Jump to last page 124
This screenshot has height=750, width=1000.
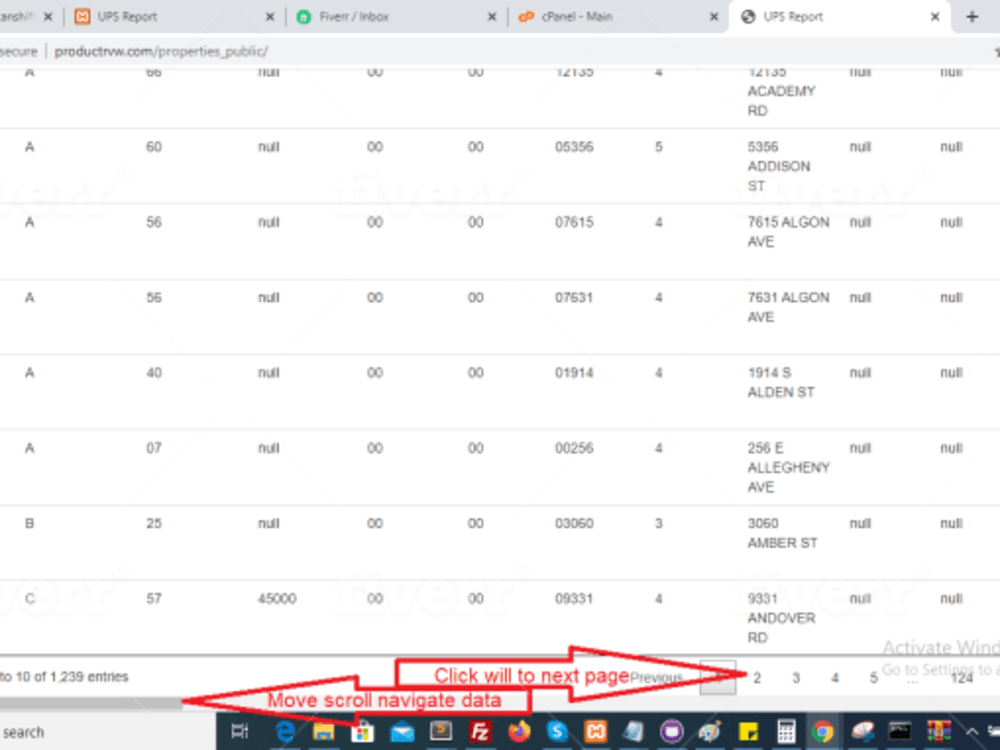click(x=962, y=677)
